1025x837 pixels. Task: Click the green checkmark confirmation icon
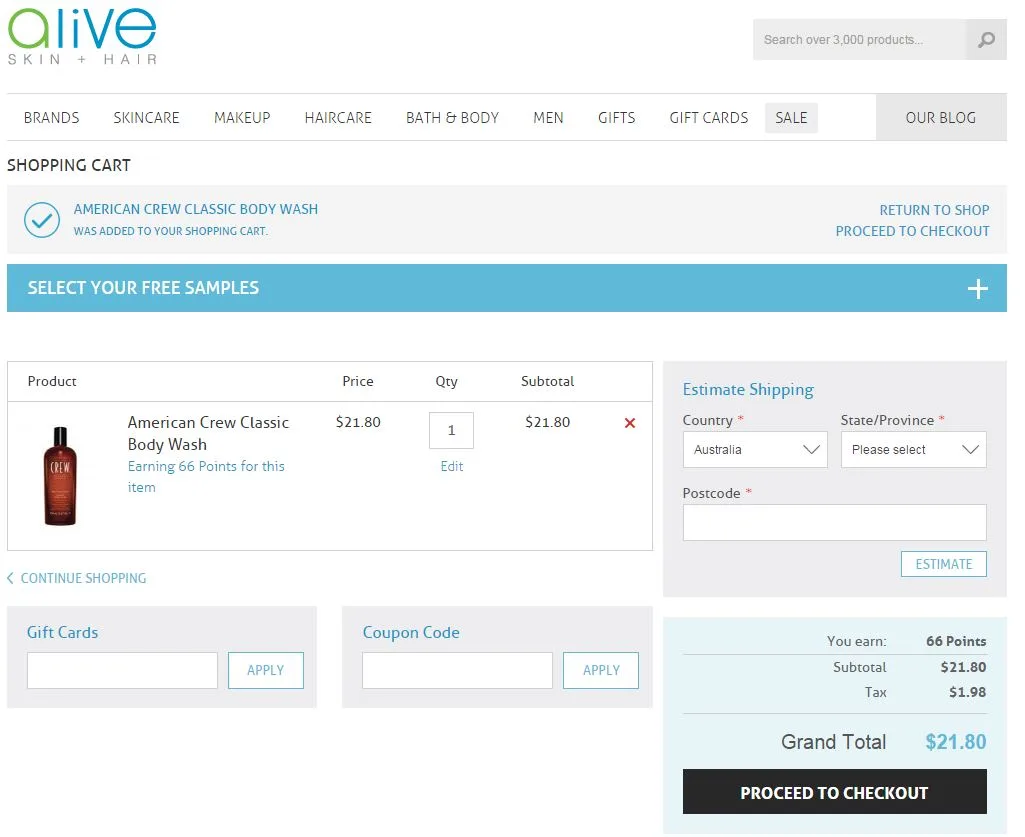[x=42, y=220]
